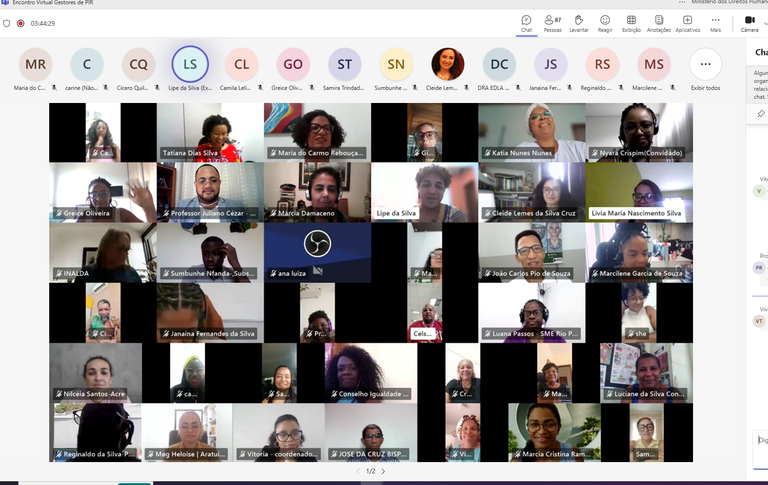This screenshot has height=485, width=768.
Task: Open Exibição view options
Action: click(x=631, y=23)
